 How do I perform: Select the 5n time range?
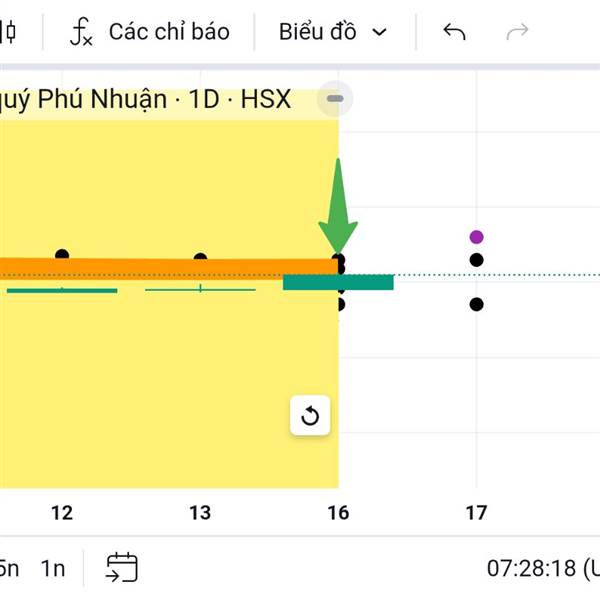[8, 568]
